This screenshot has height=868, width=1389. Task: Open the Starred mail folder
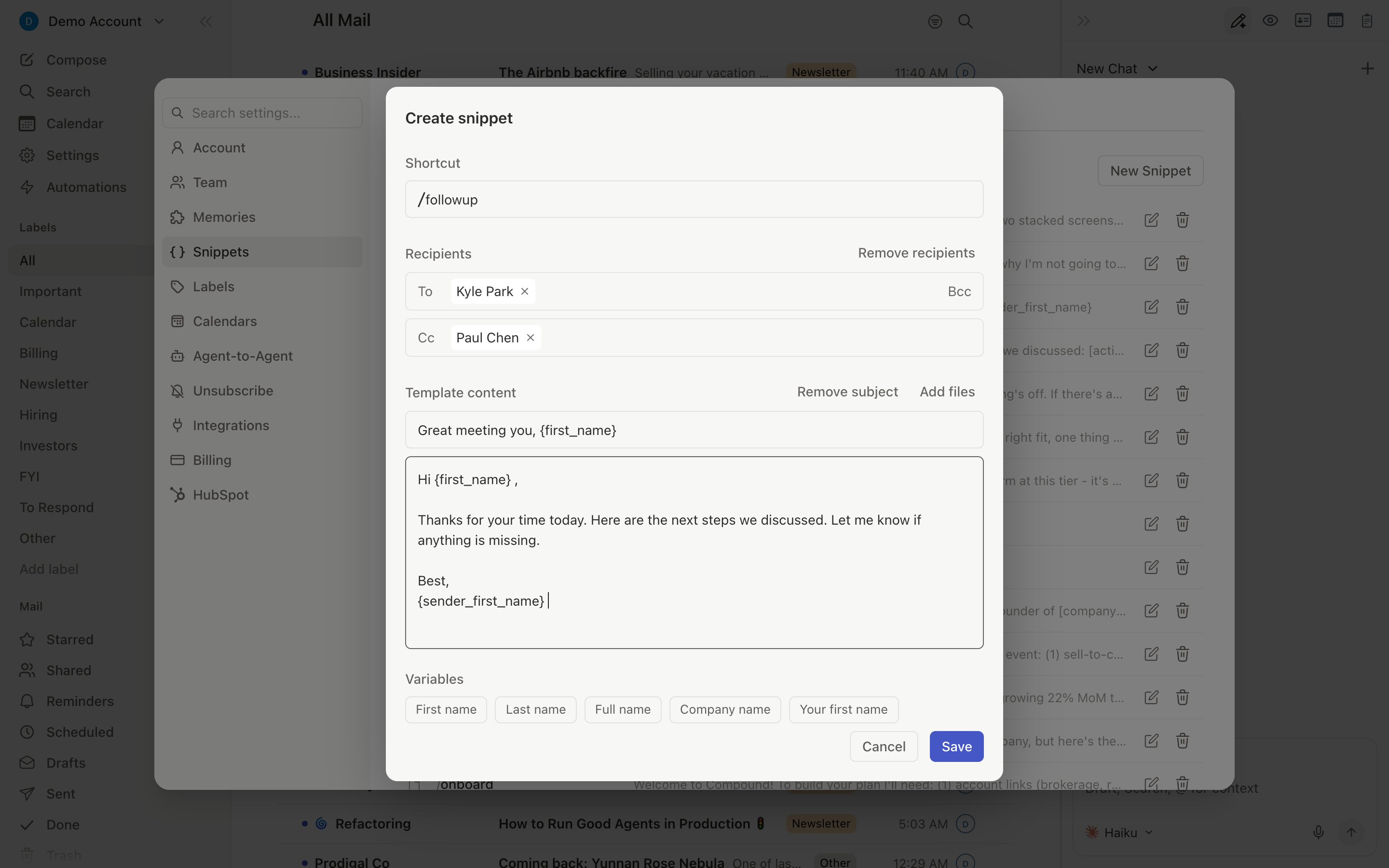coord(56,639)
